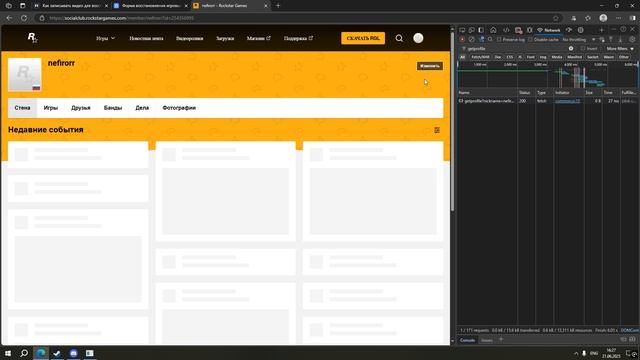Bookmark this page with star icon
This screenshot has height=360, width=640.
pos(556,18)
